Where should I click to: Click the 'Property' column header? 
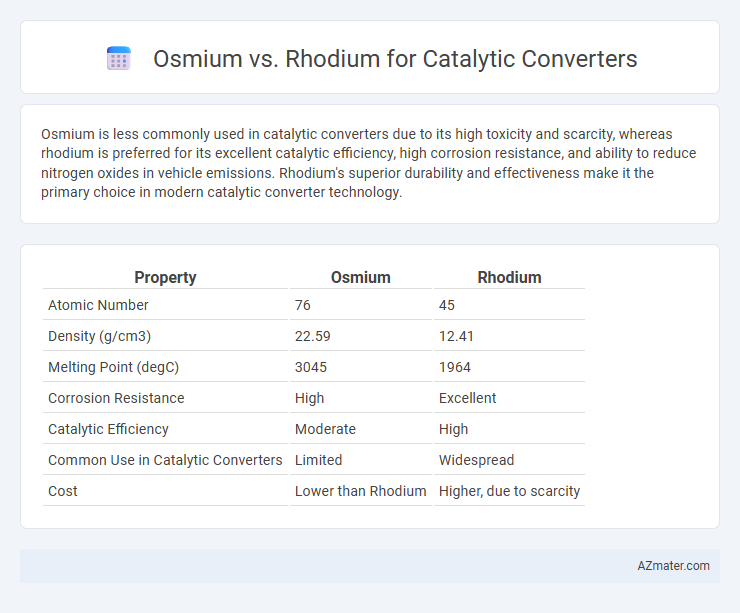coord(165,277)
